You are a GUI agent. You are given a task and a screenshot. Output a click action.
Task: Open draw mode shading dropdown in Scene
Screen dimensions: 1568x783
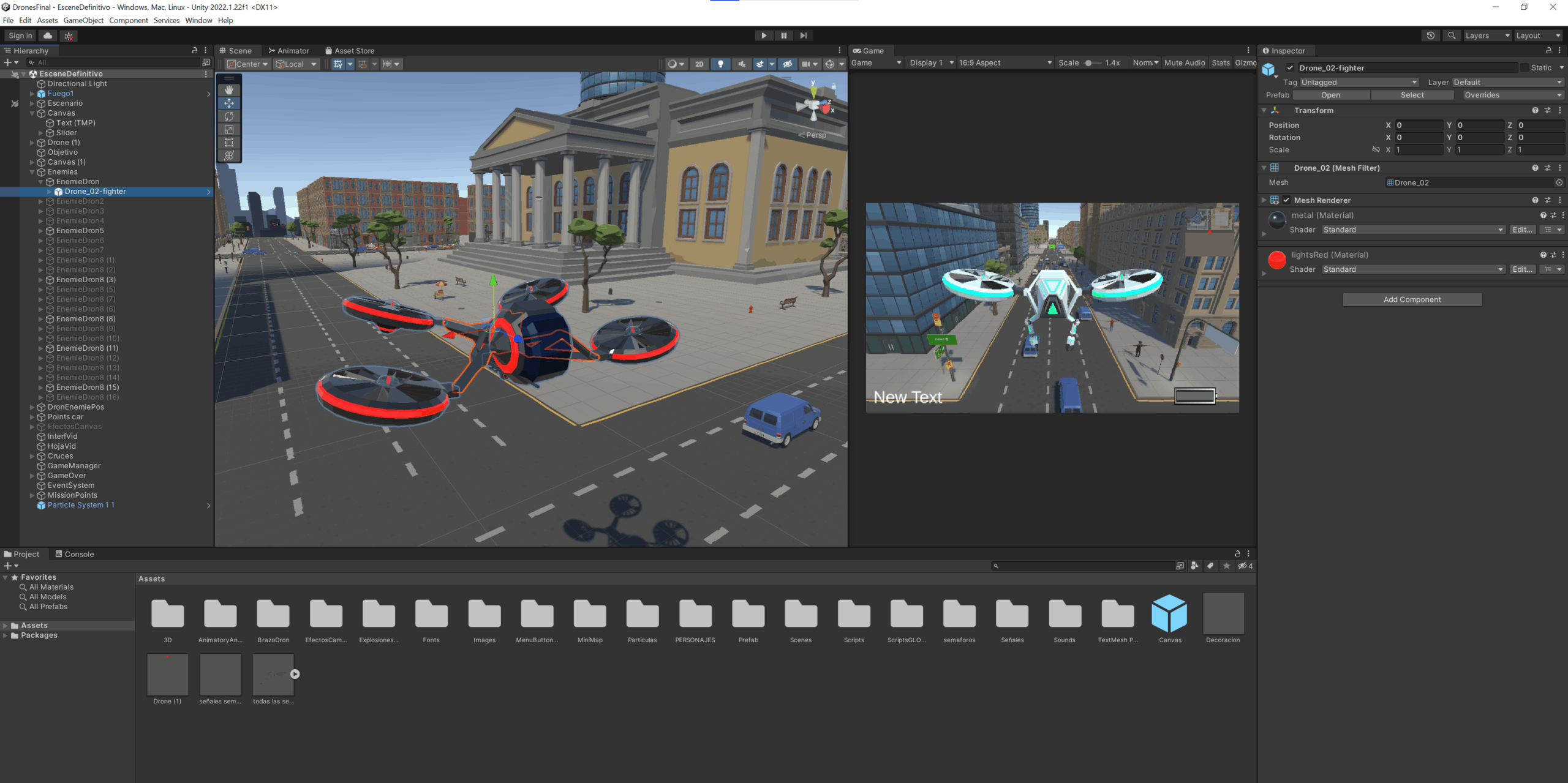pyautogui.click(x=676, y=64)
